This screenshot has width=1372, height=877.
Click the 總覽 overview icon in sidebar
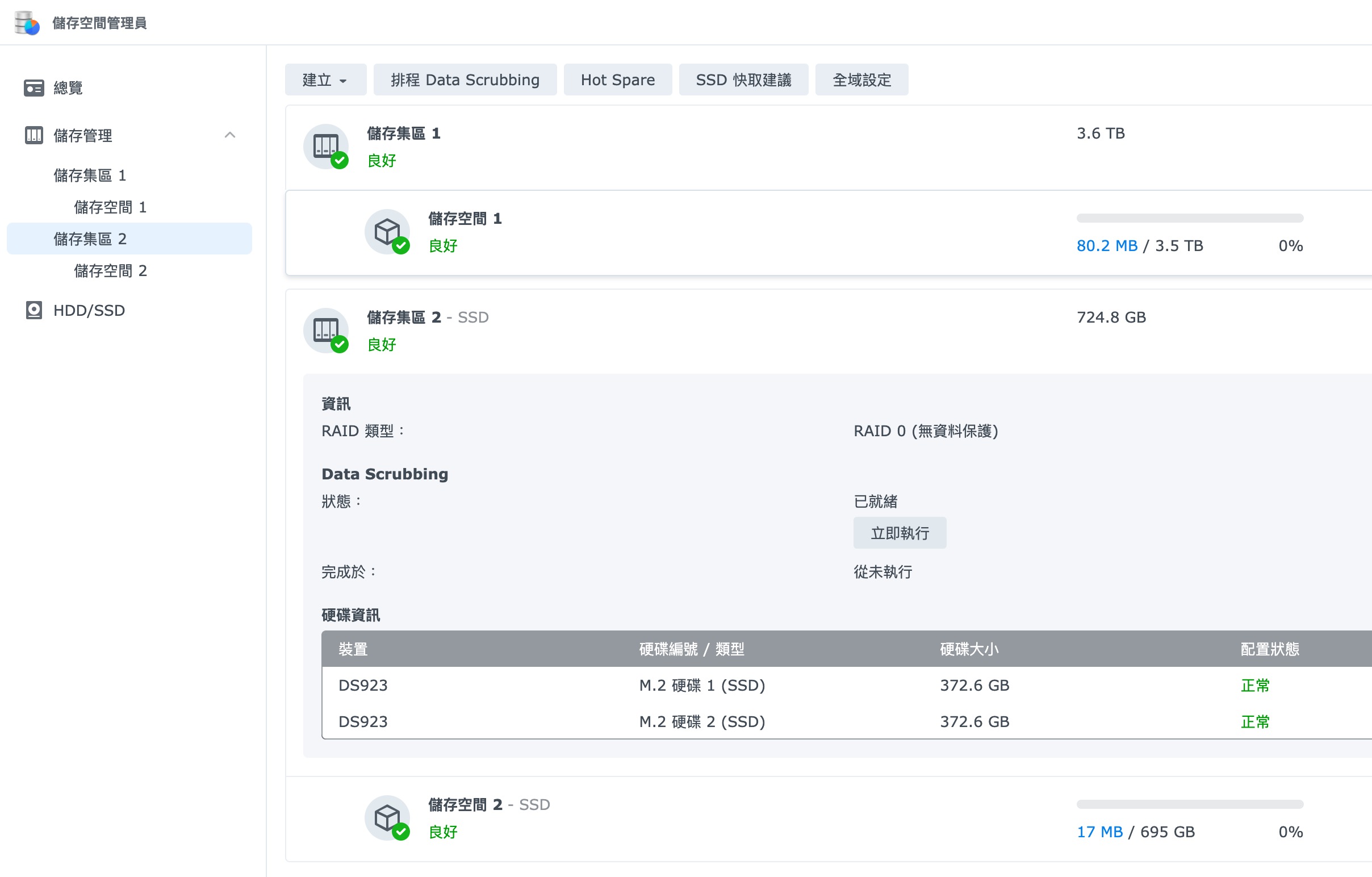(x=34, y=88)
